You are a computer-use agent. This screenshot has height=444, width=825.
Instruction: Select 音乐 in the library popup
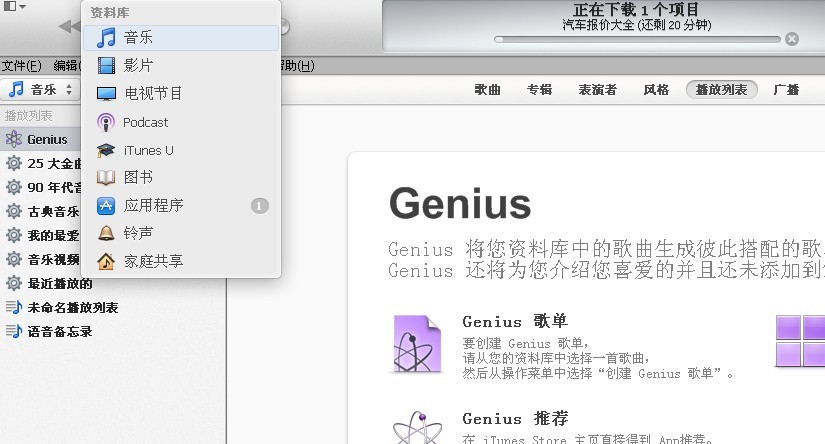coord(180,38)
